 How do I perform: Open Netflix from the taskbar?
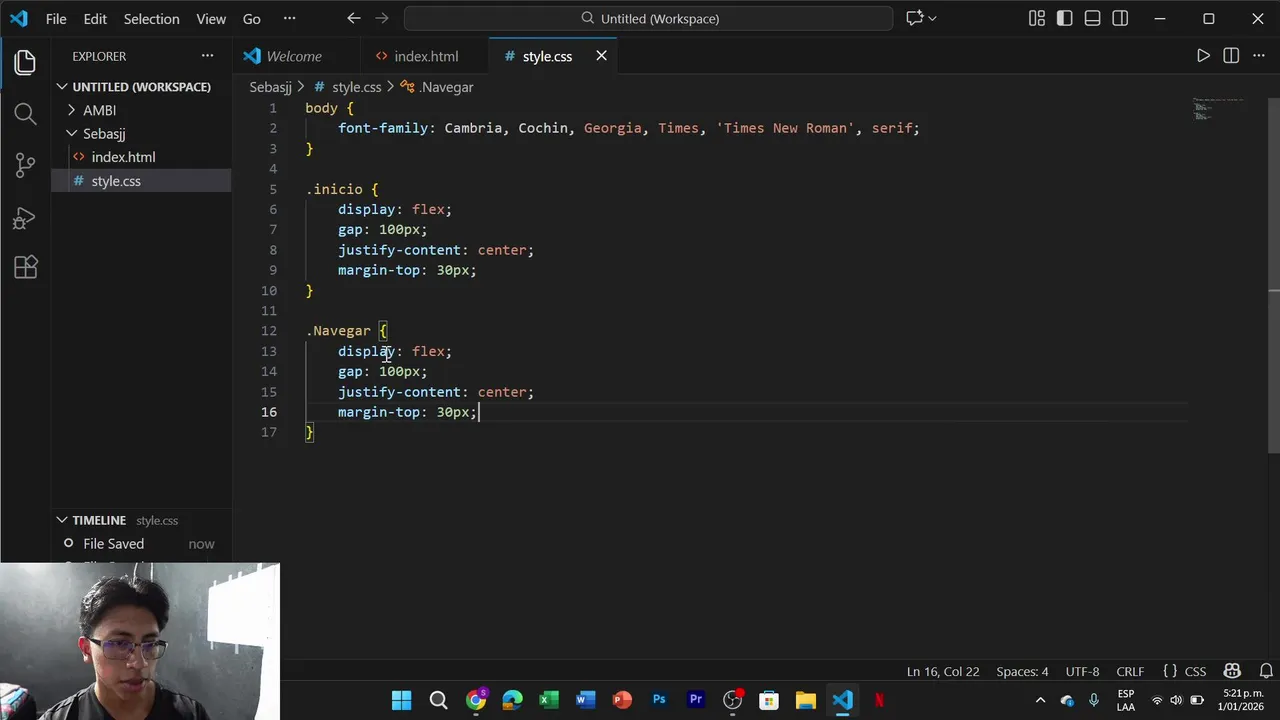click(879, 700)
